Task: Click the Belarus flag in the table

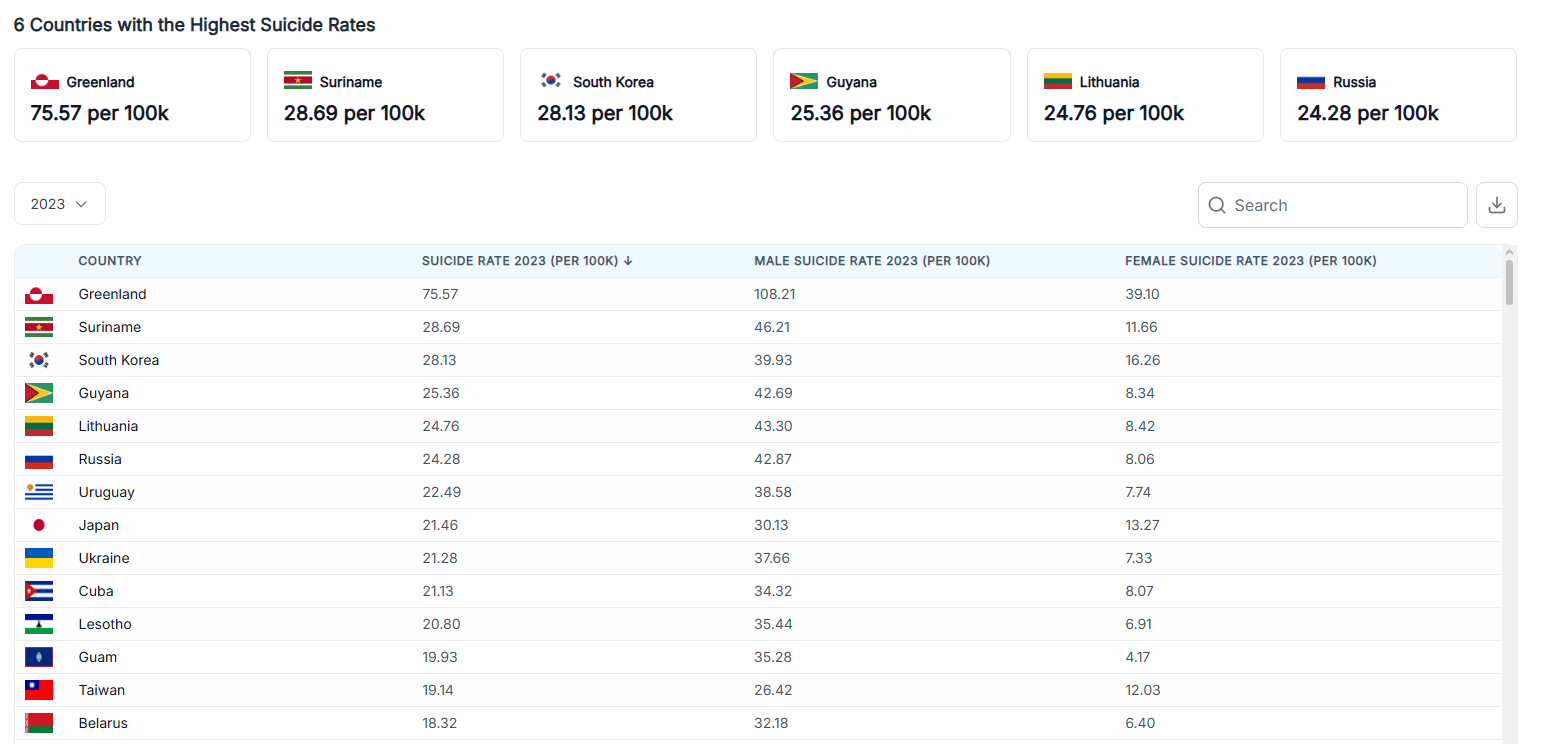Action: [39, 723]
